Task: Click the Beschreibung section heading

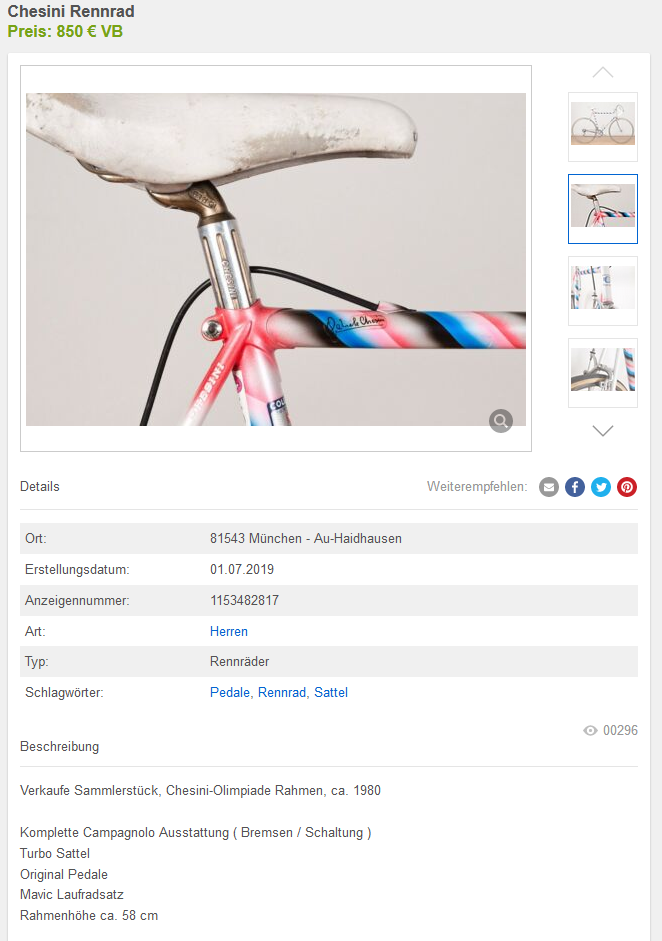Action: pyautogui.click(x=59, y=747)
